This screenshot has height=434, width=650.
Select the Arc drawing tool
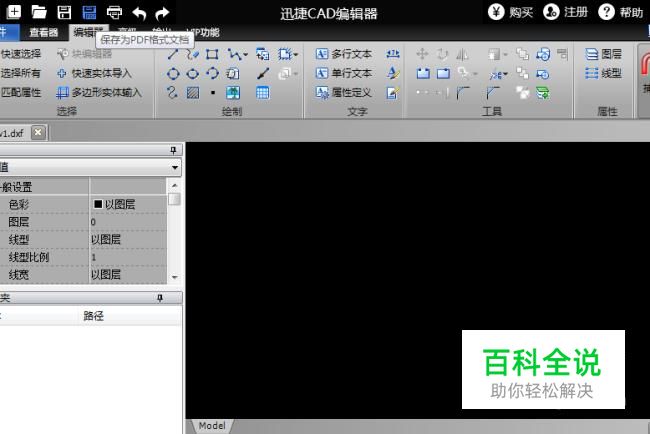pos(213,73)
